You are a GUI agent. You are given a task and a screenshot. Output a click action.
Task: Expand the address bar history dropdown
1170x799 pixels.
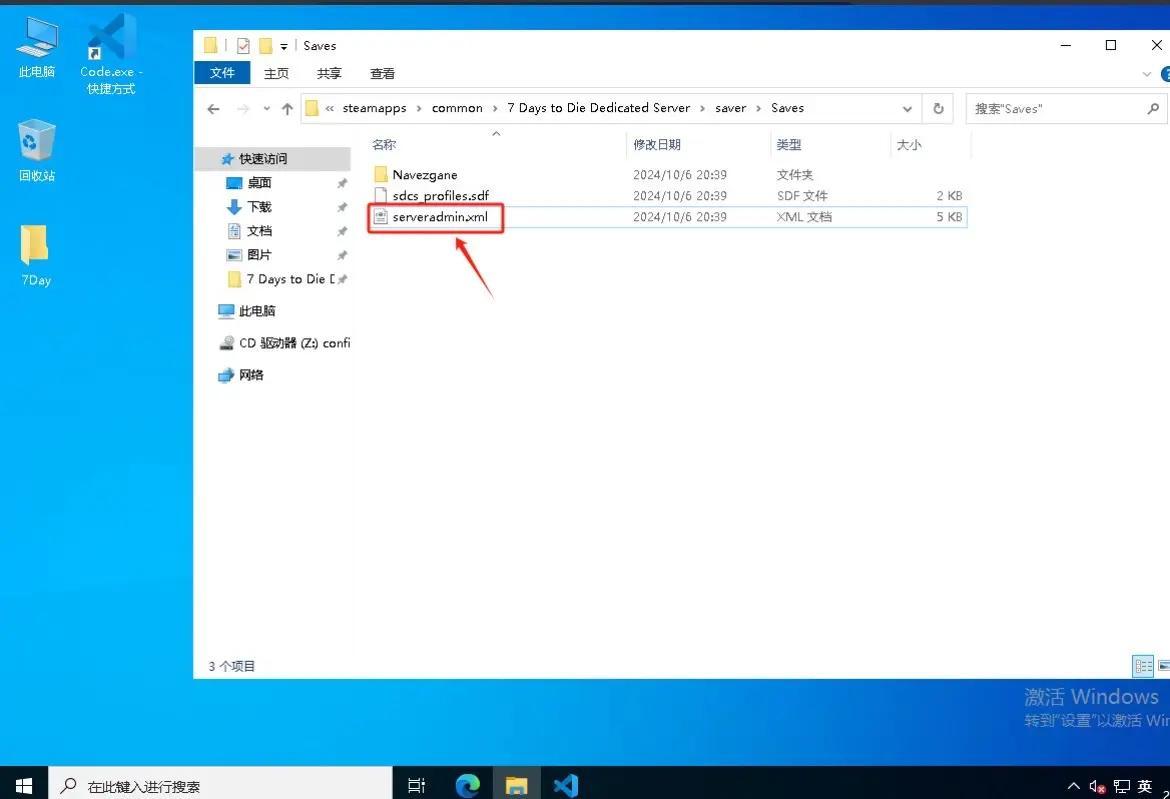907,109
